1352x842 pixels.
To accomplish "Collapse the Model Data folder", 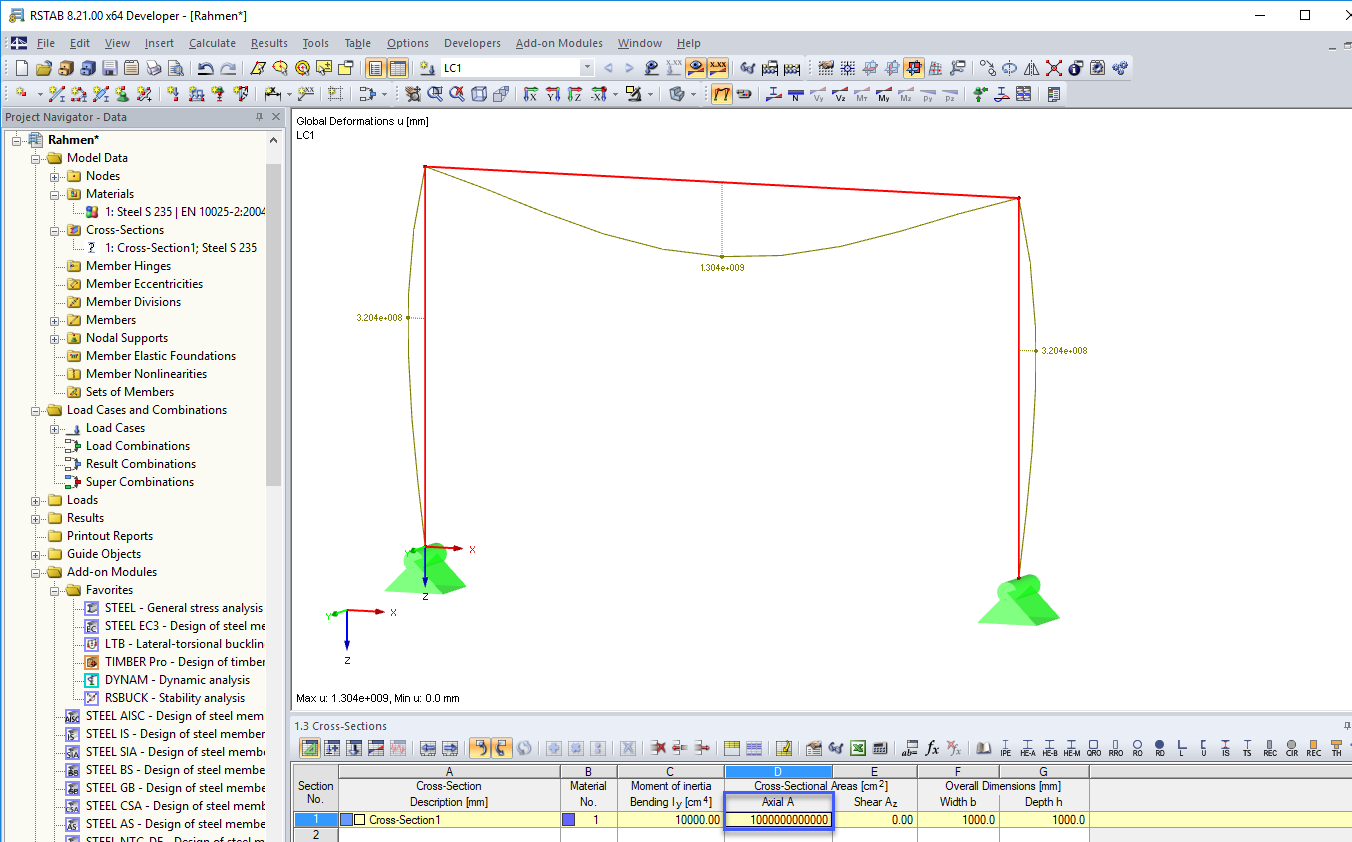I will 37,158.
